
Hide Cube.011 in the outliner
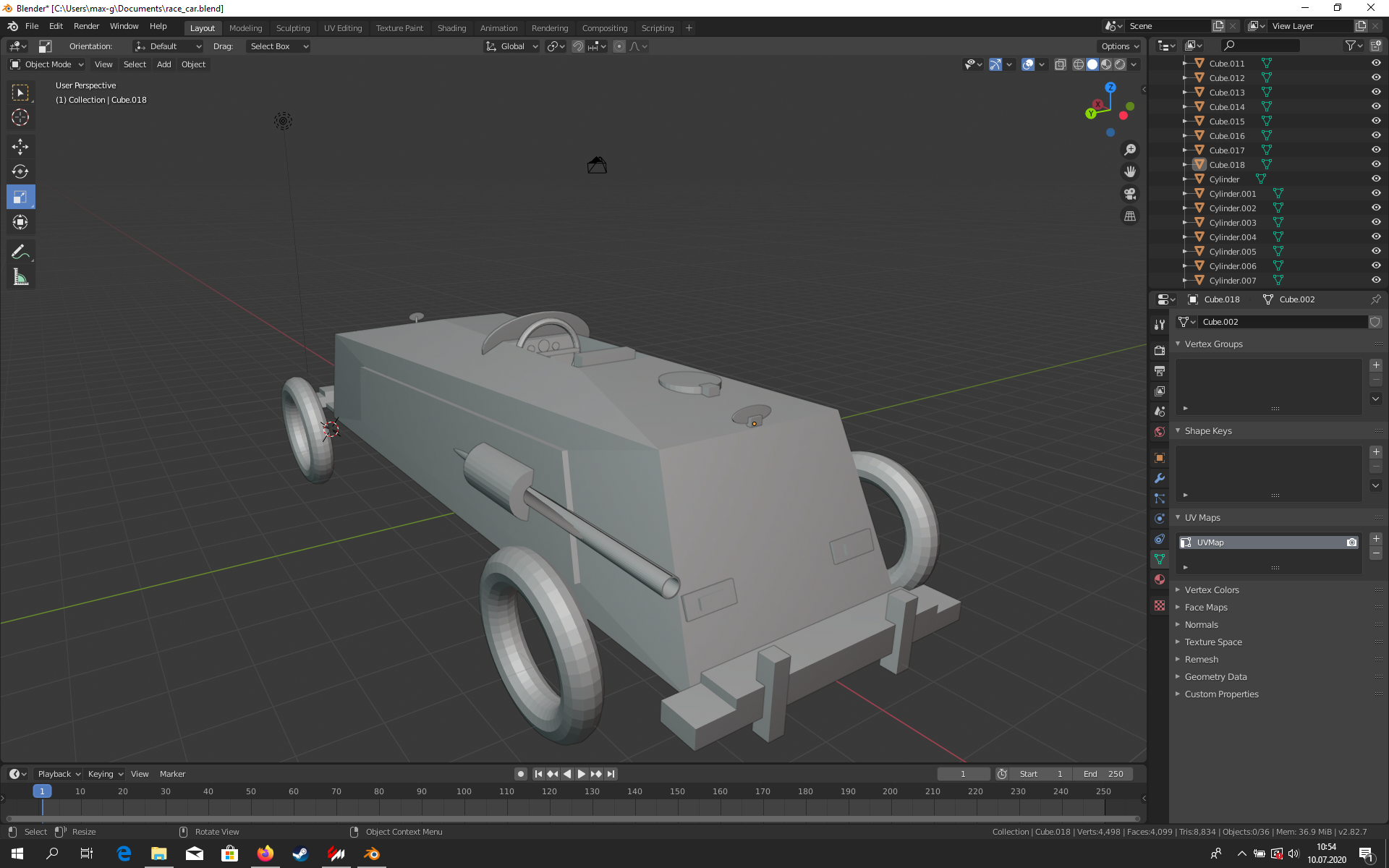1376,63
